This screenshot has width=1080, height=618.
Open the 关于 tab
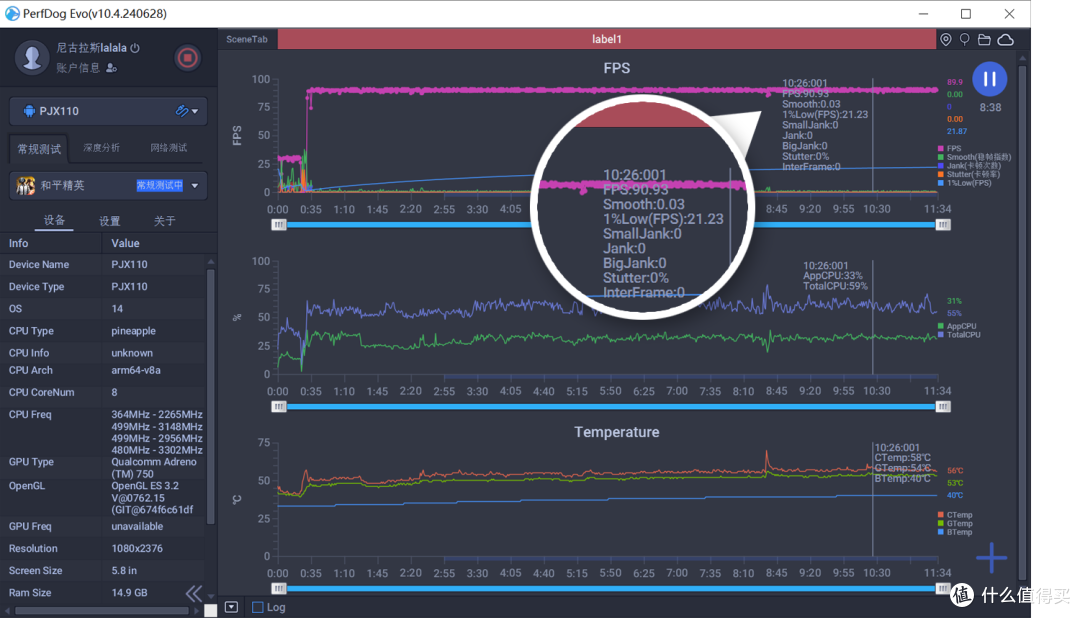tap(165, 221)
